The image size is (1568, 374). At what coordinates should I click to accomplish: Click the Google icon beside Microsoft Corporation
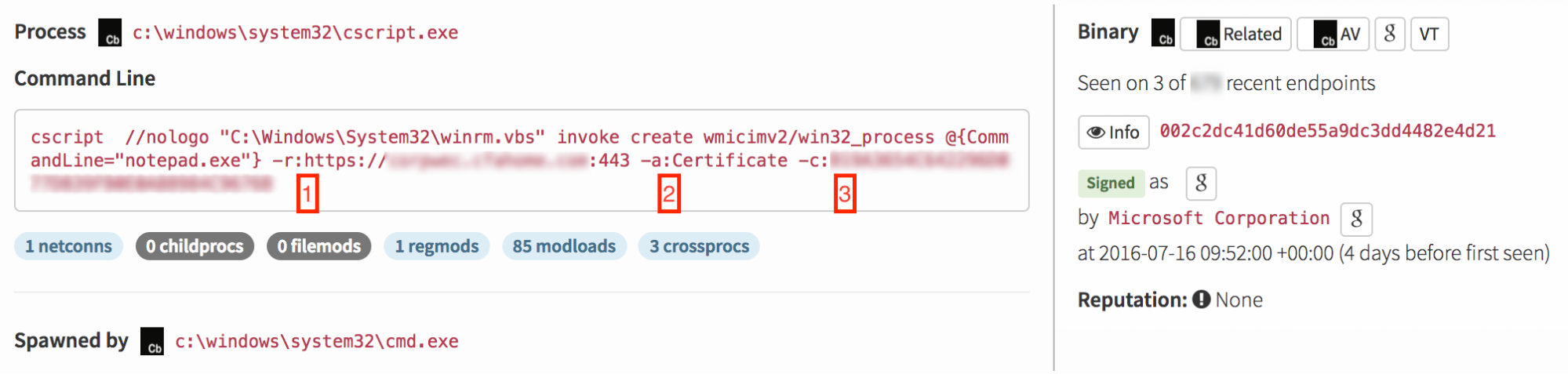point(1356,219)
